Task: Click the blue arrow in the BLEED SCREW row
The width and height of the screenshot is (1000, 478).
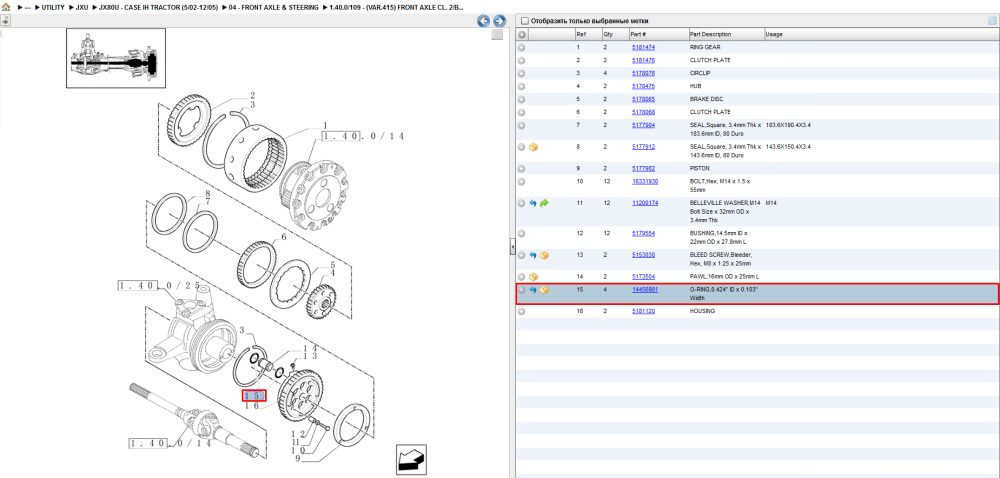Action: (533, 255)
